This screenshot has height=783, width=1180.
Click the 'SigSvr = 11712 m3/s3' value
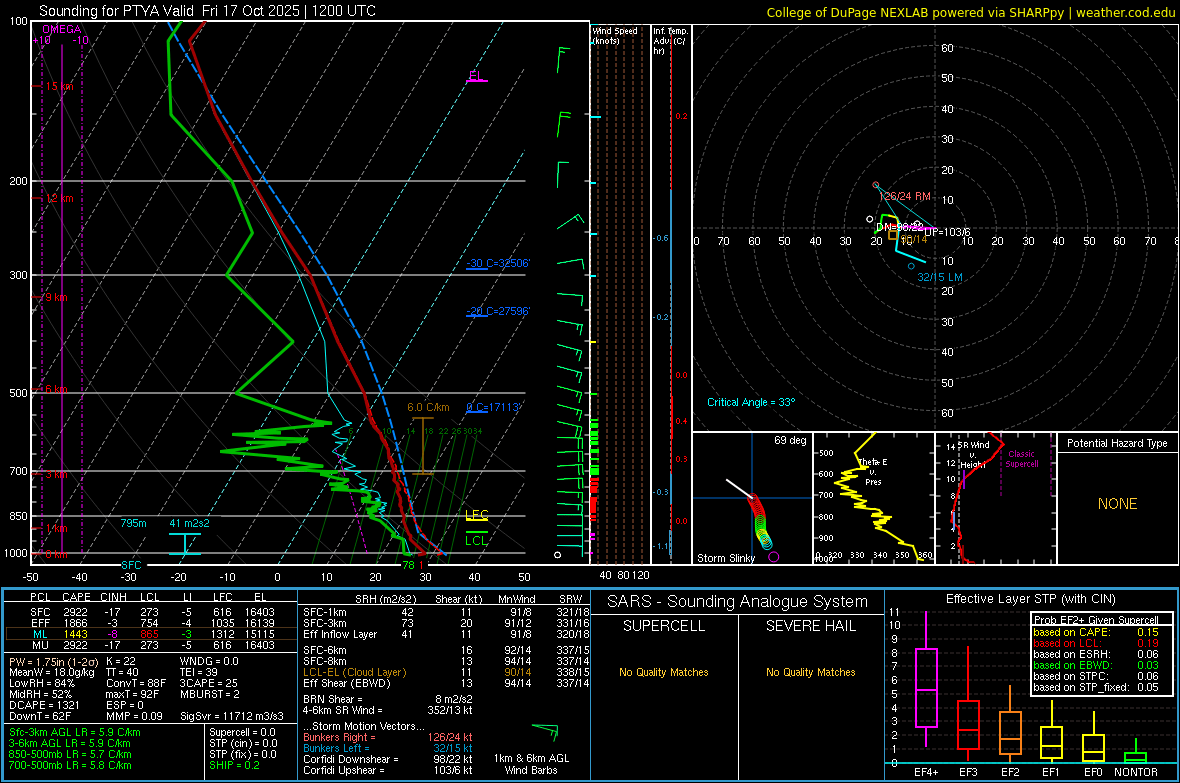(x=232, y=716)
